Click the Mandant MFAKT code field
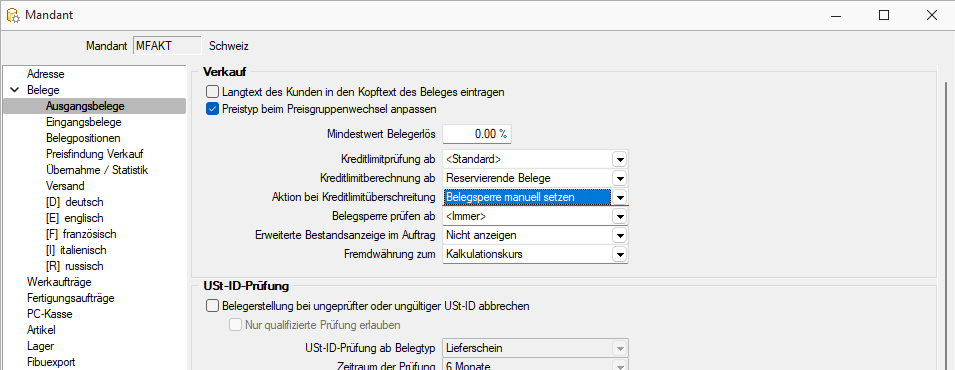The width and height of the screenshot is (955, 370). (167, 46)
